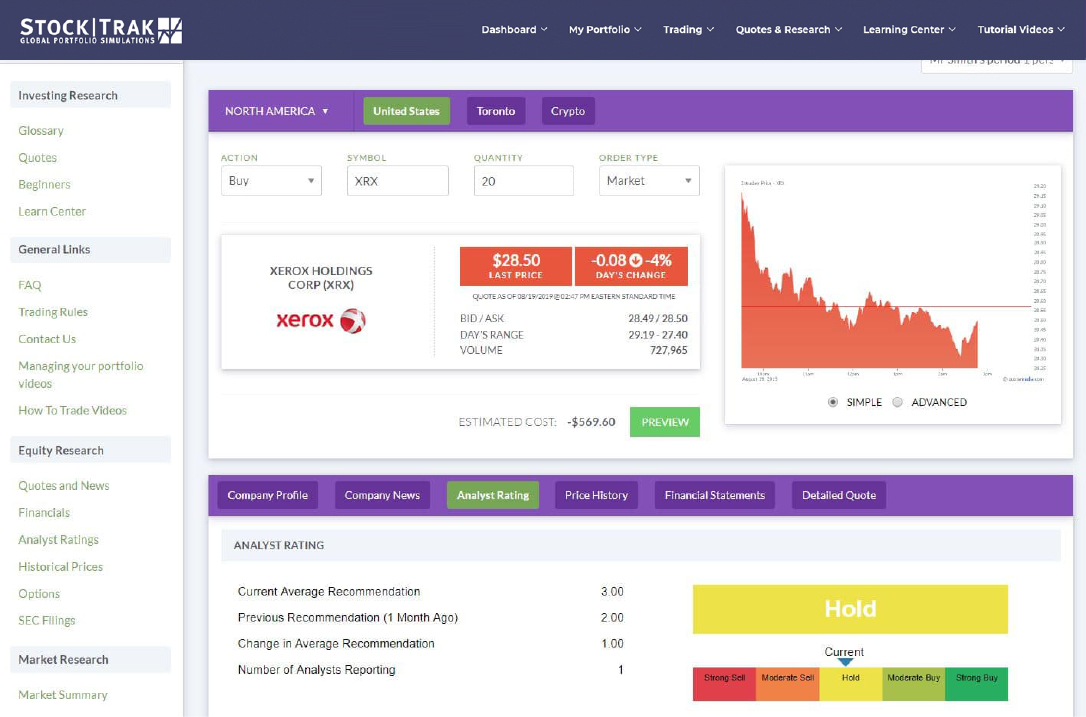Click the Market Research sidebar heading

tap(91, 660)
